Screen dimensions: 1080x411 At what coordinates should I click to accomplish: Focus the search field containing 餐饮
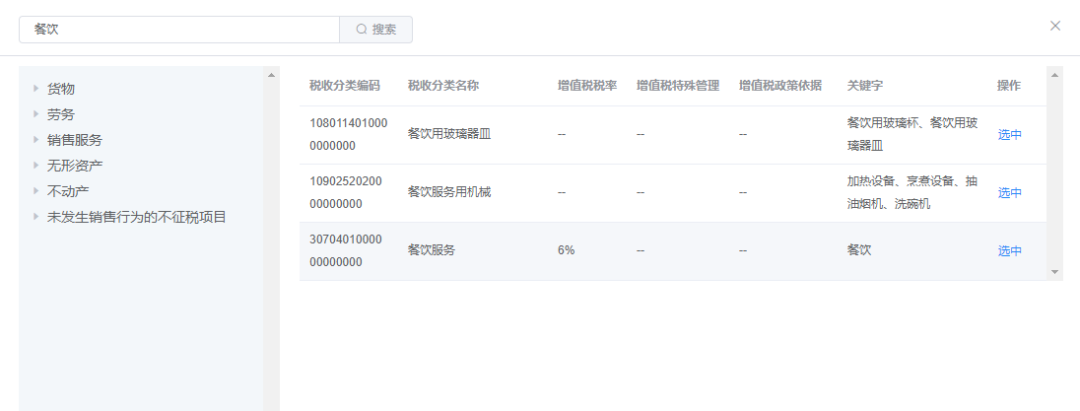pyautogui.click(x=179, y=30)
